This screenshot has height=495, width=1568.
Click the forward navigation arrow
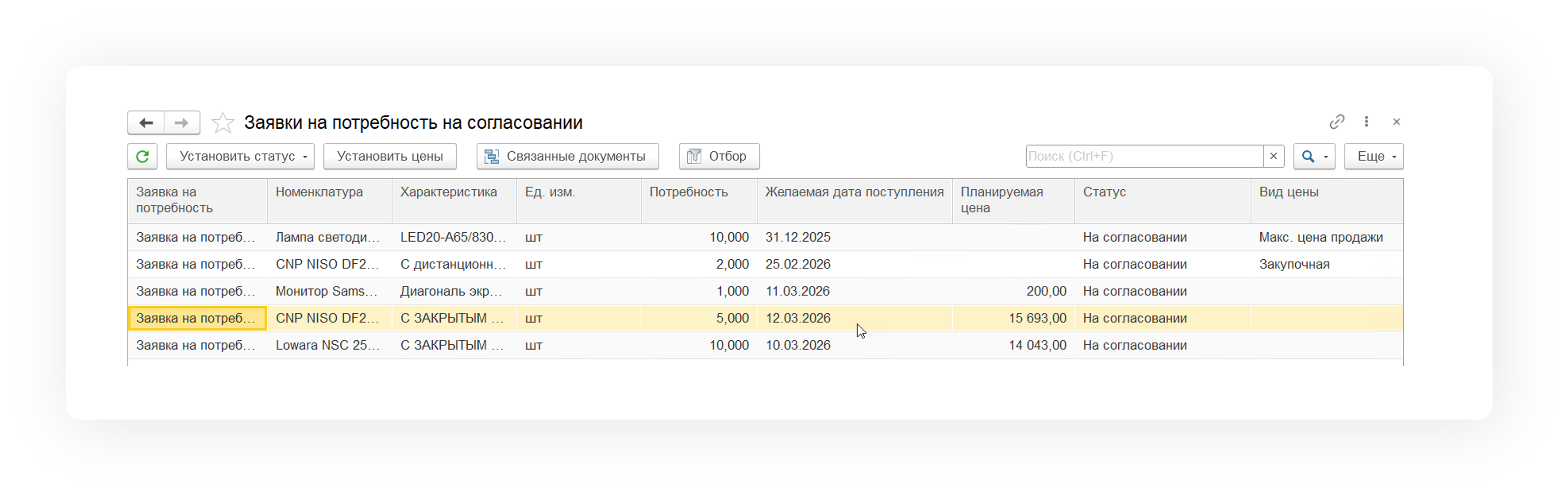[181, 123]
